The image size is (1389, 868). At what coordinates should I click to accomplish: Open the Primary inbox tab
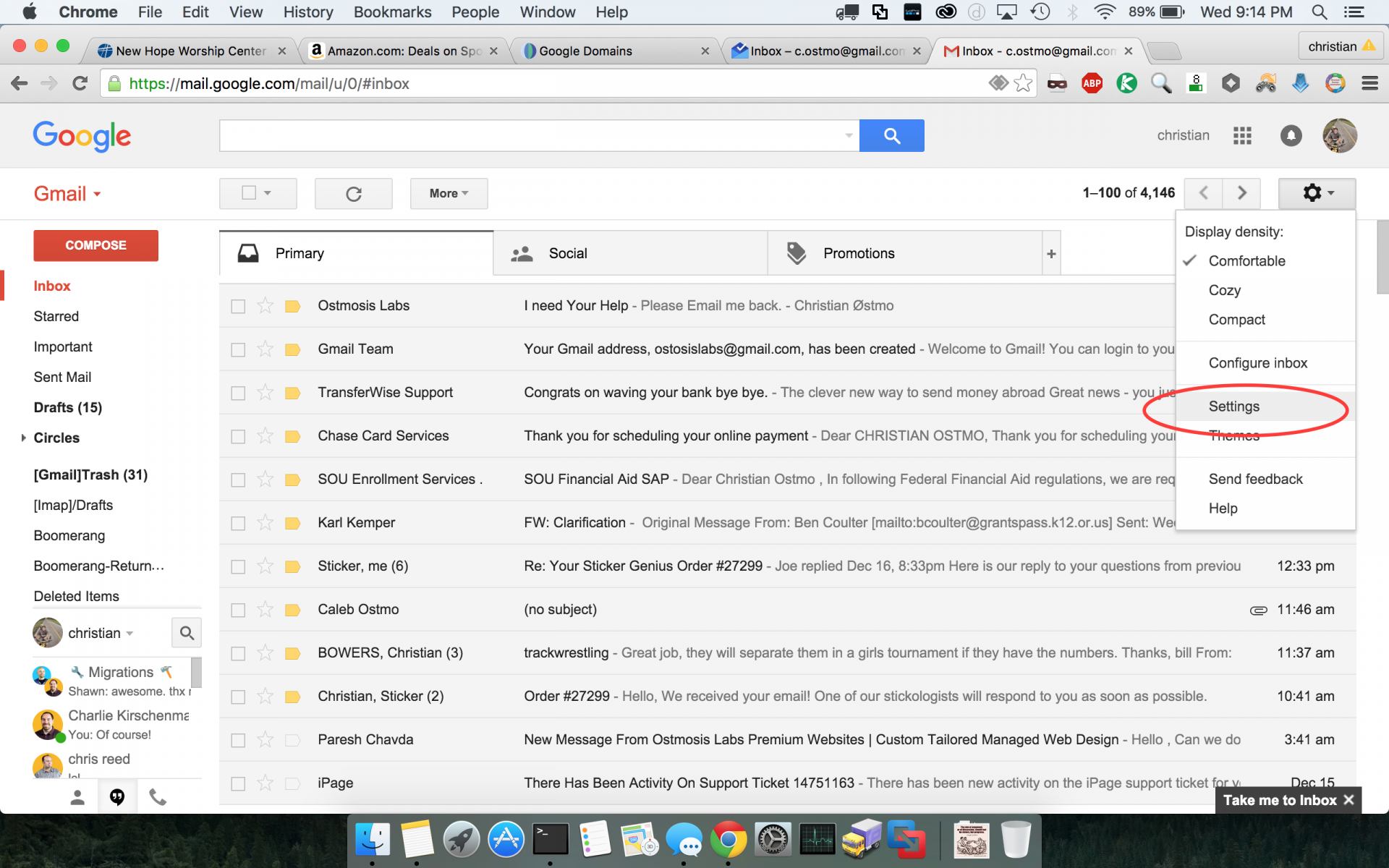pyautogui.click(x=300, y=253)
